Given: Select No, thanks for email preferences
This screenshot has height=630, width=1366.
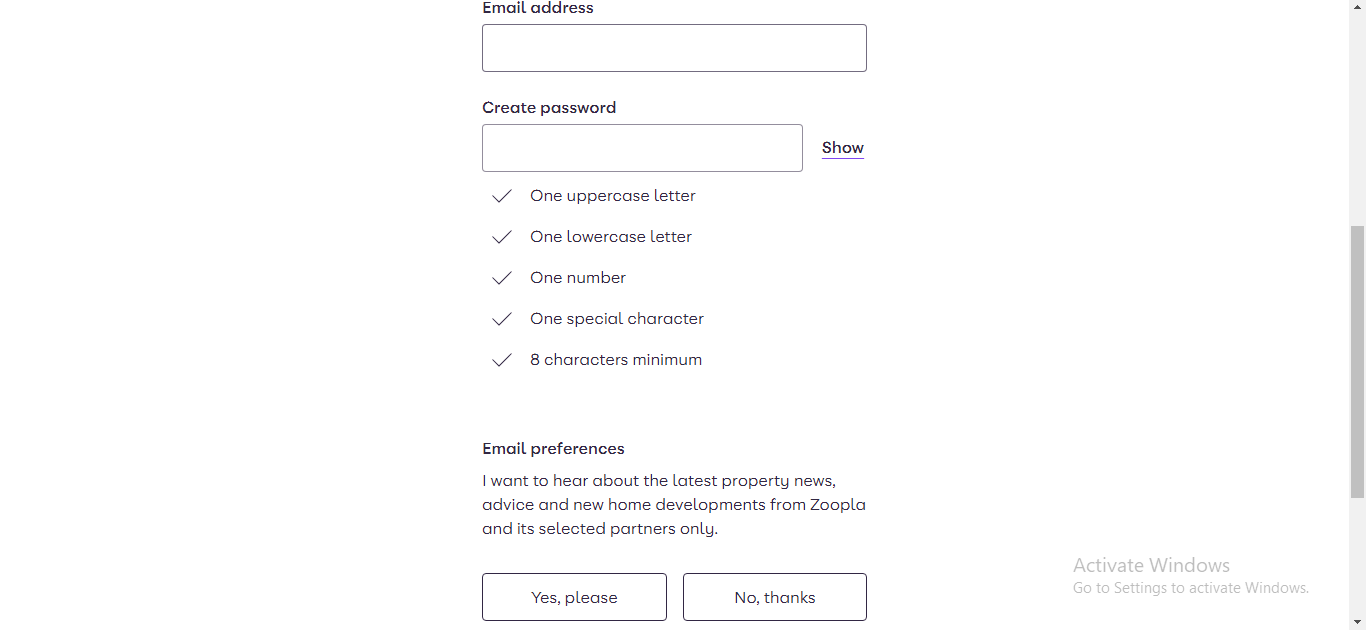Looking at the screenshot, I should coord(775,597).
